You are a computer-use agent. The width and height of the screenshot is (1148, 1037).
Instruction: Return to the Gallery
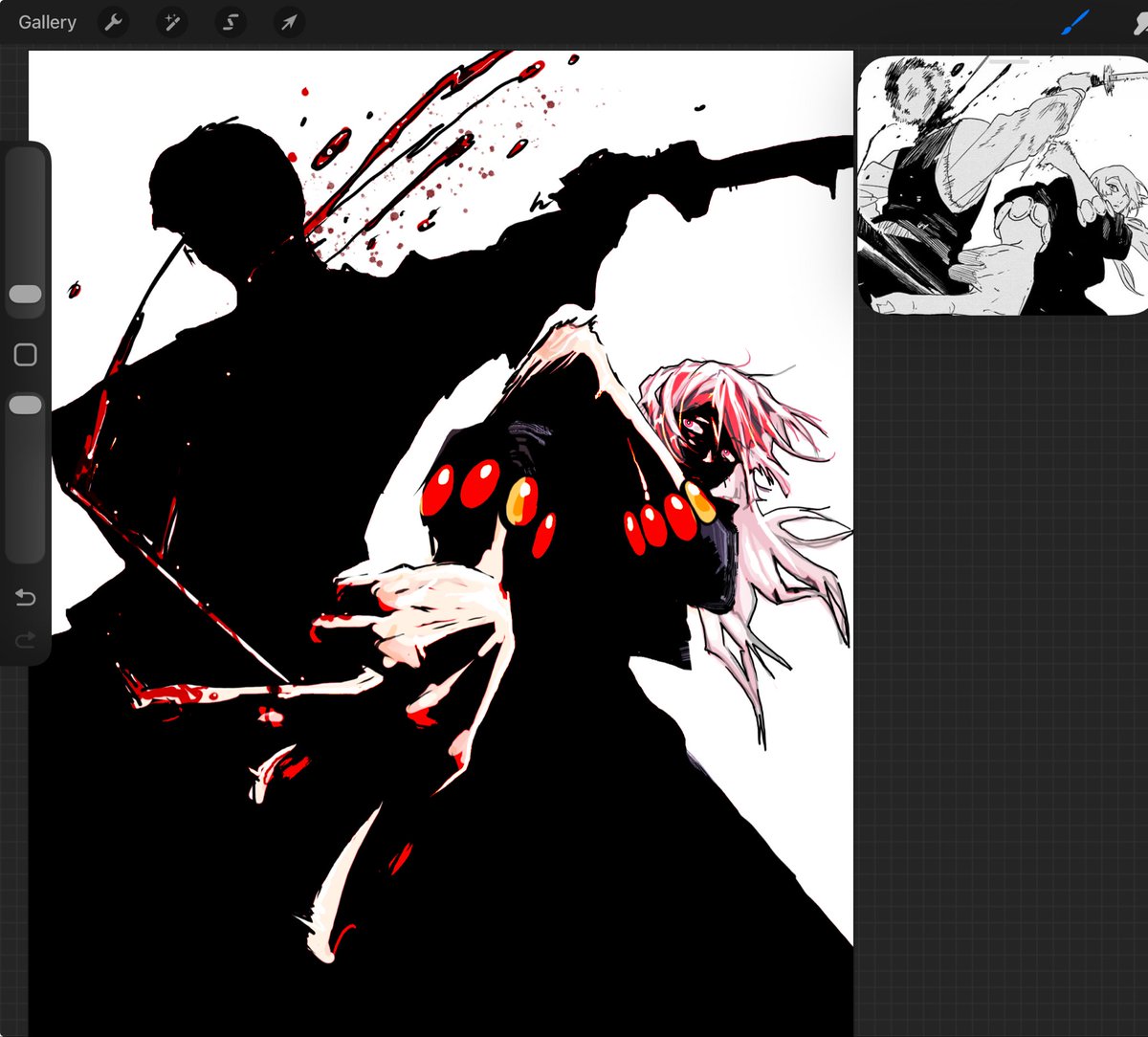47,22
